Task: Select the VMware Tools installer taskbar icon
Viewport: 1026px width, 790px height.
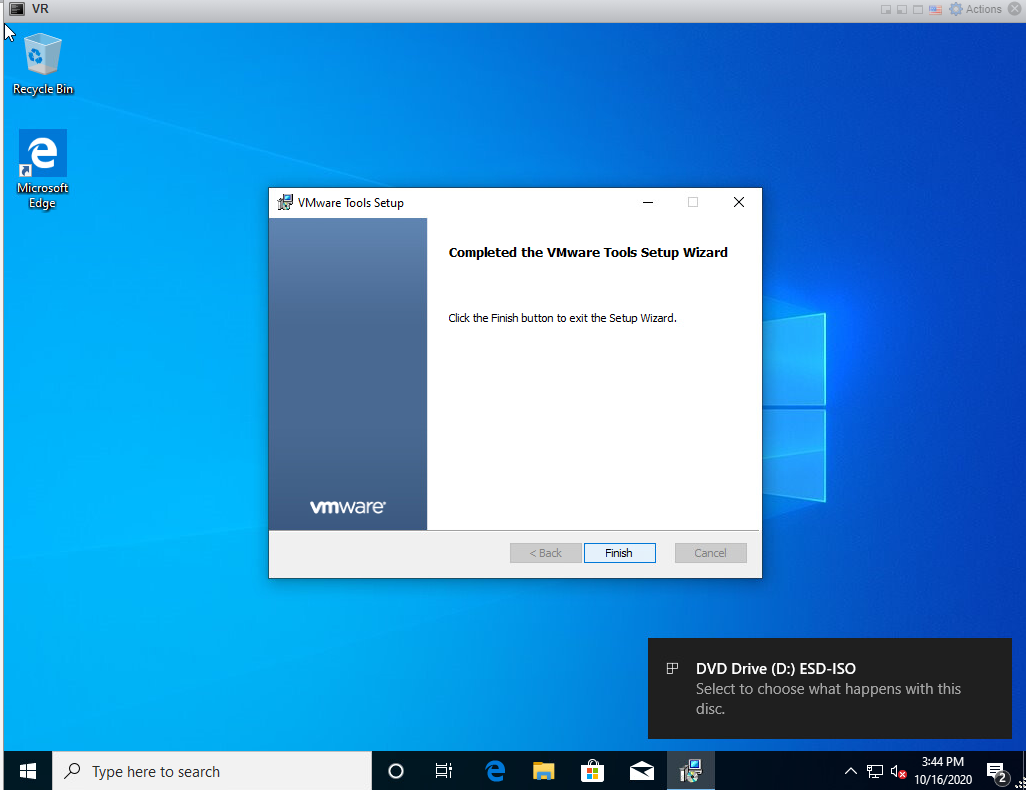Action: click(x=690, y=771)
